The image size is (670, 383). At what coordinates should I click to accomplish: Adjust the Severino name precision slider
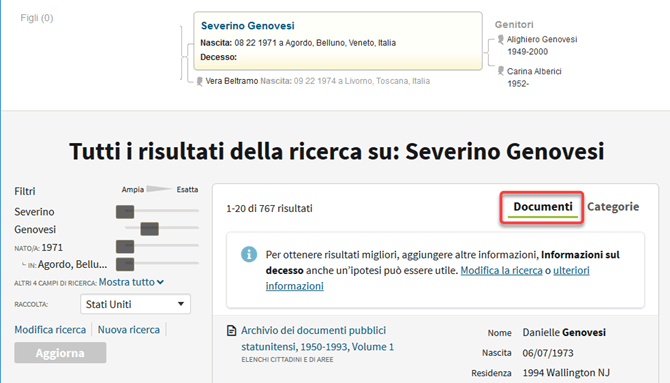tap(125, 212)
